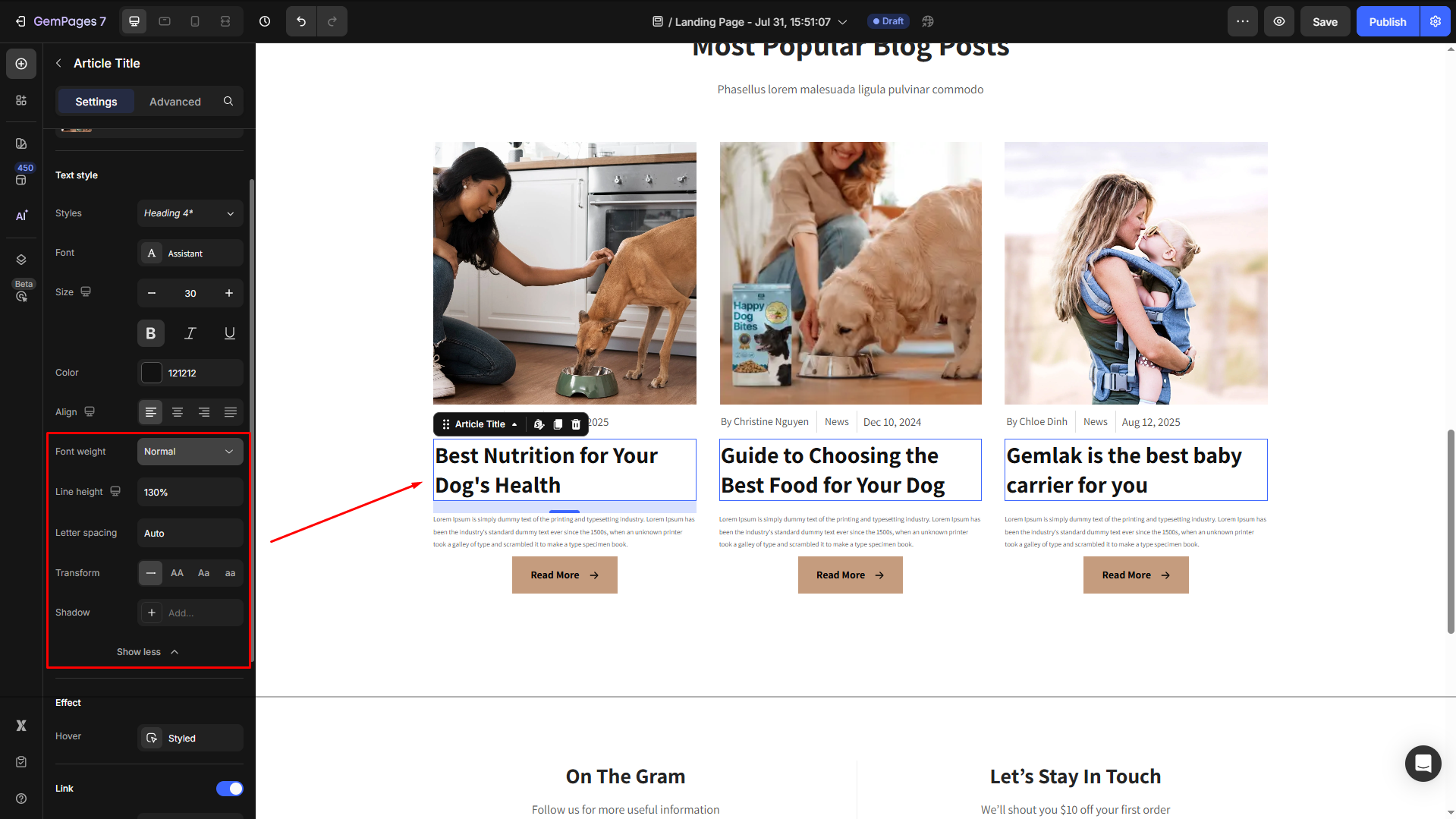1456x819 pixels.
Task: Delete the selected Article Title element
Action: pyautogui.click(x=576, y=424)
